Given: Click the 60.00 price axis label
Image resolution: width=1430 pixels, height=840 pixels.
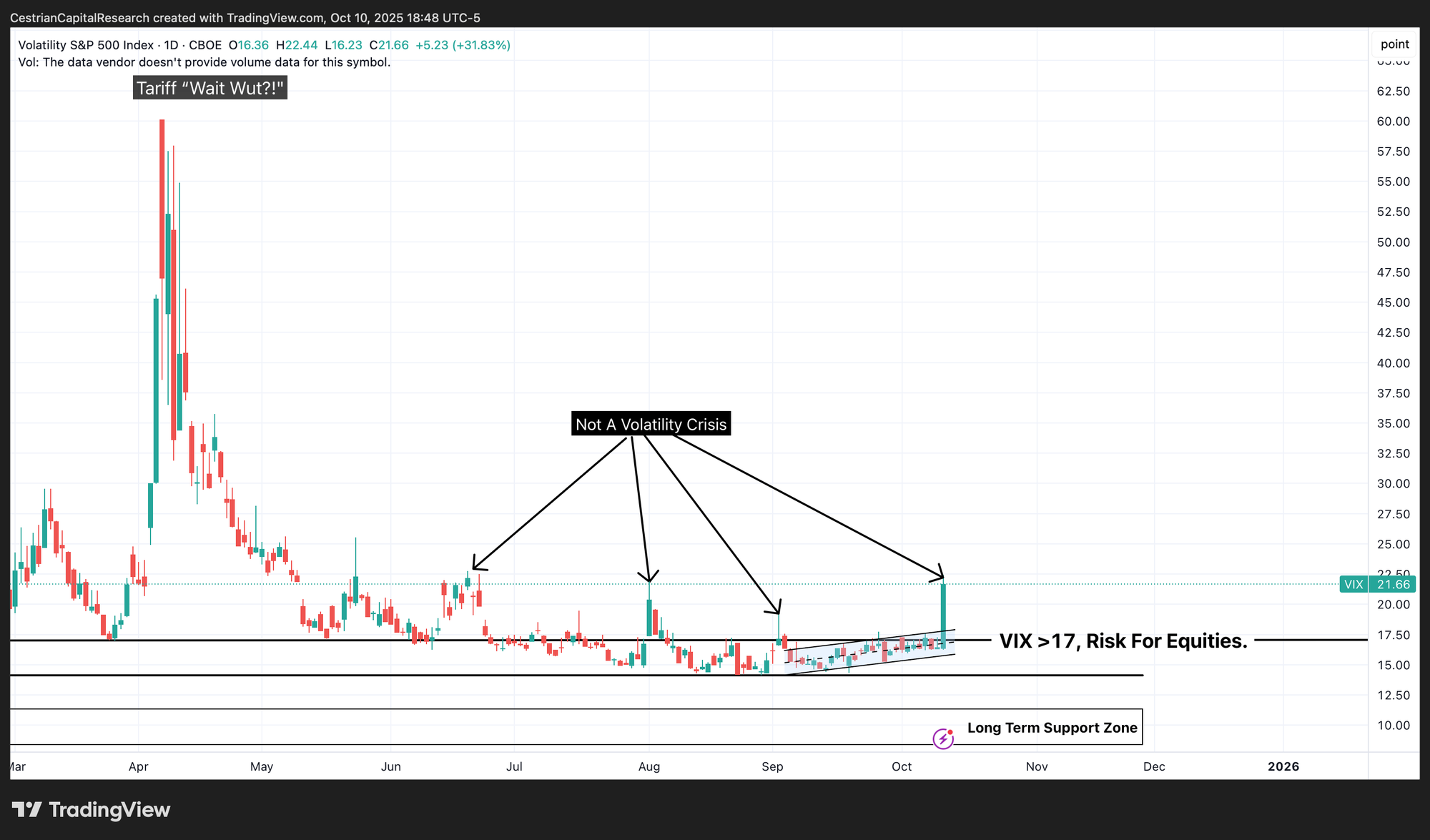Looking at the screenshot, I should [1393, 122].
